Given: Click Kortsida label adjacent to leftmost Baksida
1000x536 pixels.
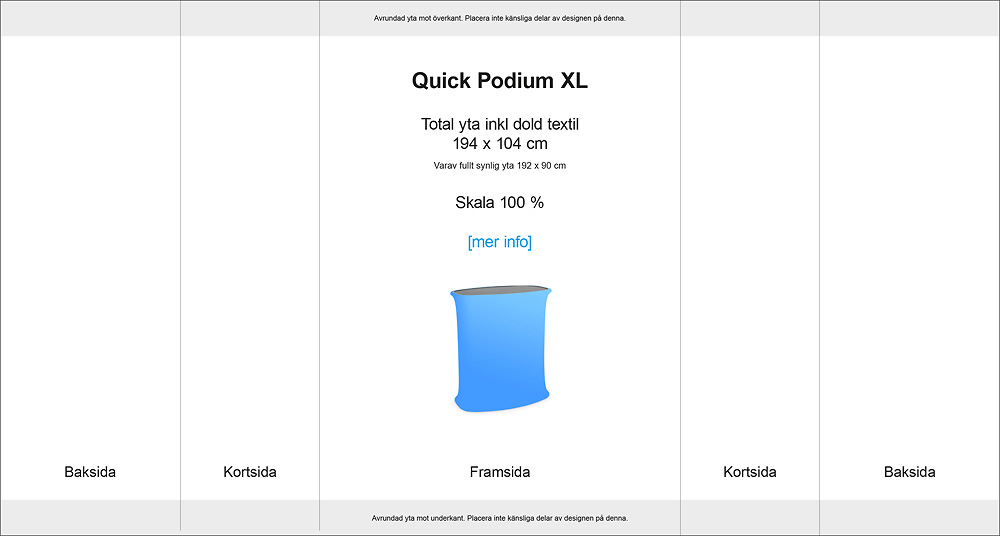Looking at the screenshot, I should pyautogui.click(x=250, y=472).
